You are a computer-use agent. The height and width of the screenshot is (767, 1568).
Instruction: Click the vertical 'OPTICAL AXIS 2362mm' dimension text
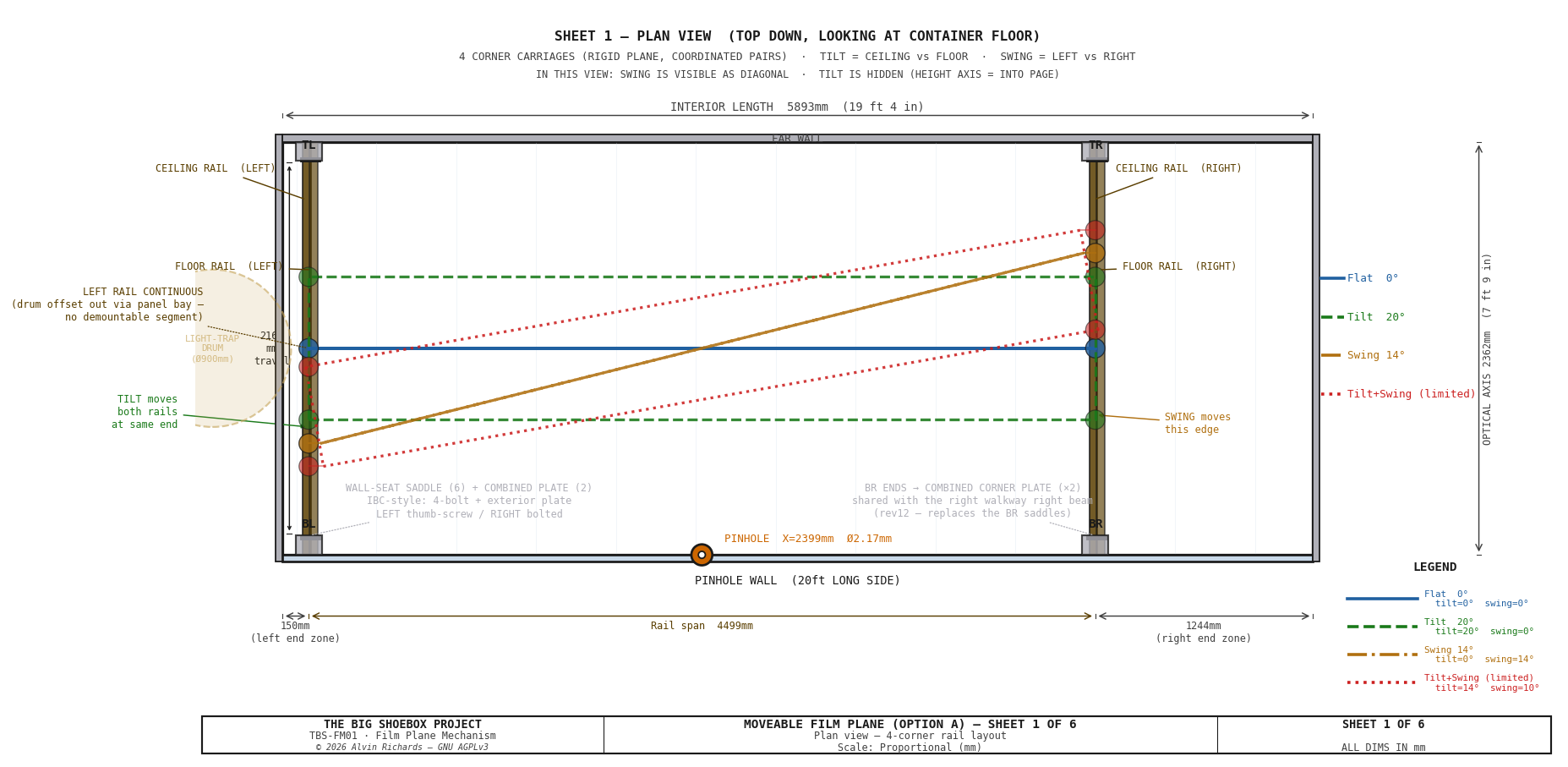pyautogui.click(x=1488, y=348)
